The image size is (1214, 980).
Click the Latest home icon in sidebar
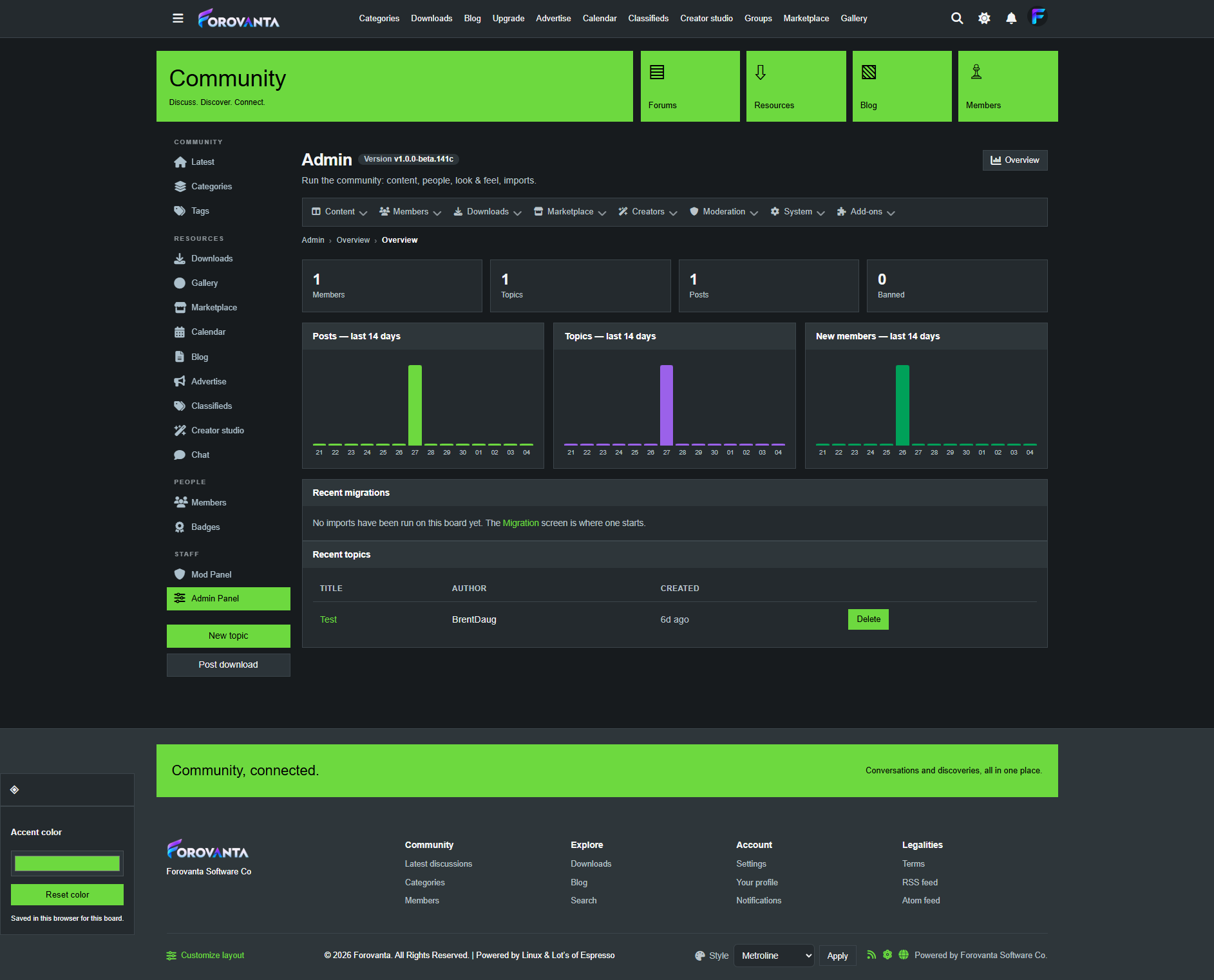(x=180, y=162)
